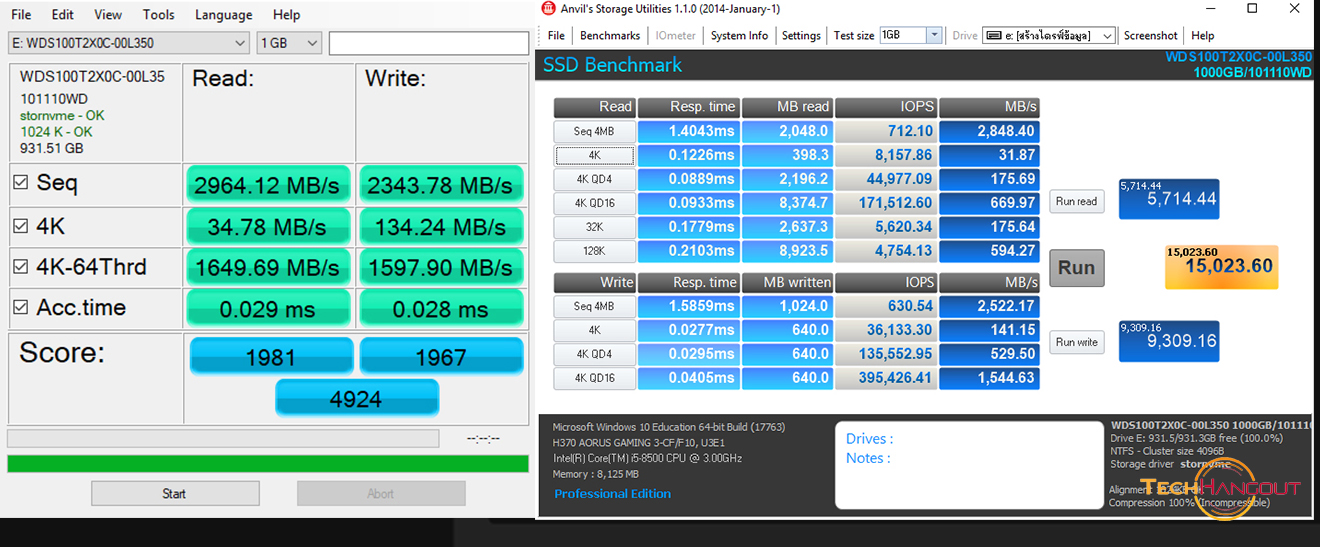Click the Write column header in Anvil's
Viewport: 1320px width, 547px height.
[594, 282]
